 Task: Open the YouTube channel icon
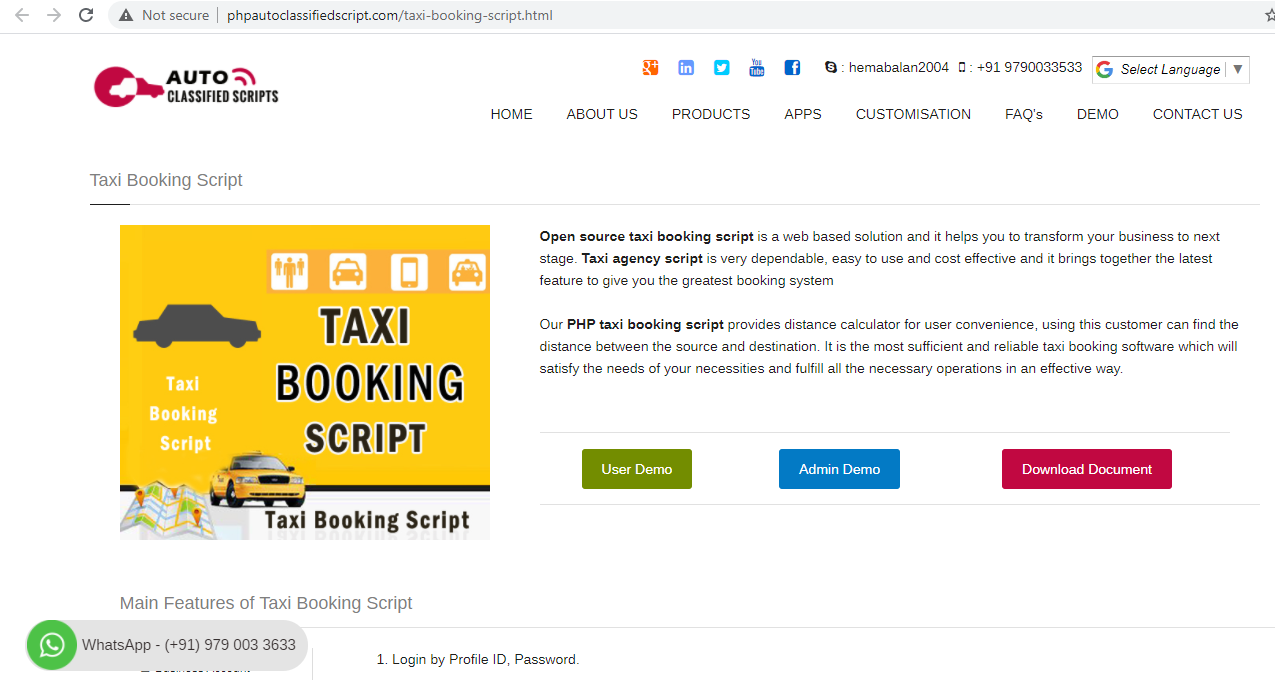(756, 67)
